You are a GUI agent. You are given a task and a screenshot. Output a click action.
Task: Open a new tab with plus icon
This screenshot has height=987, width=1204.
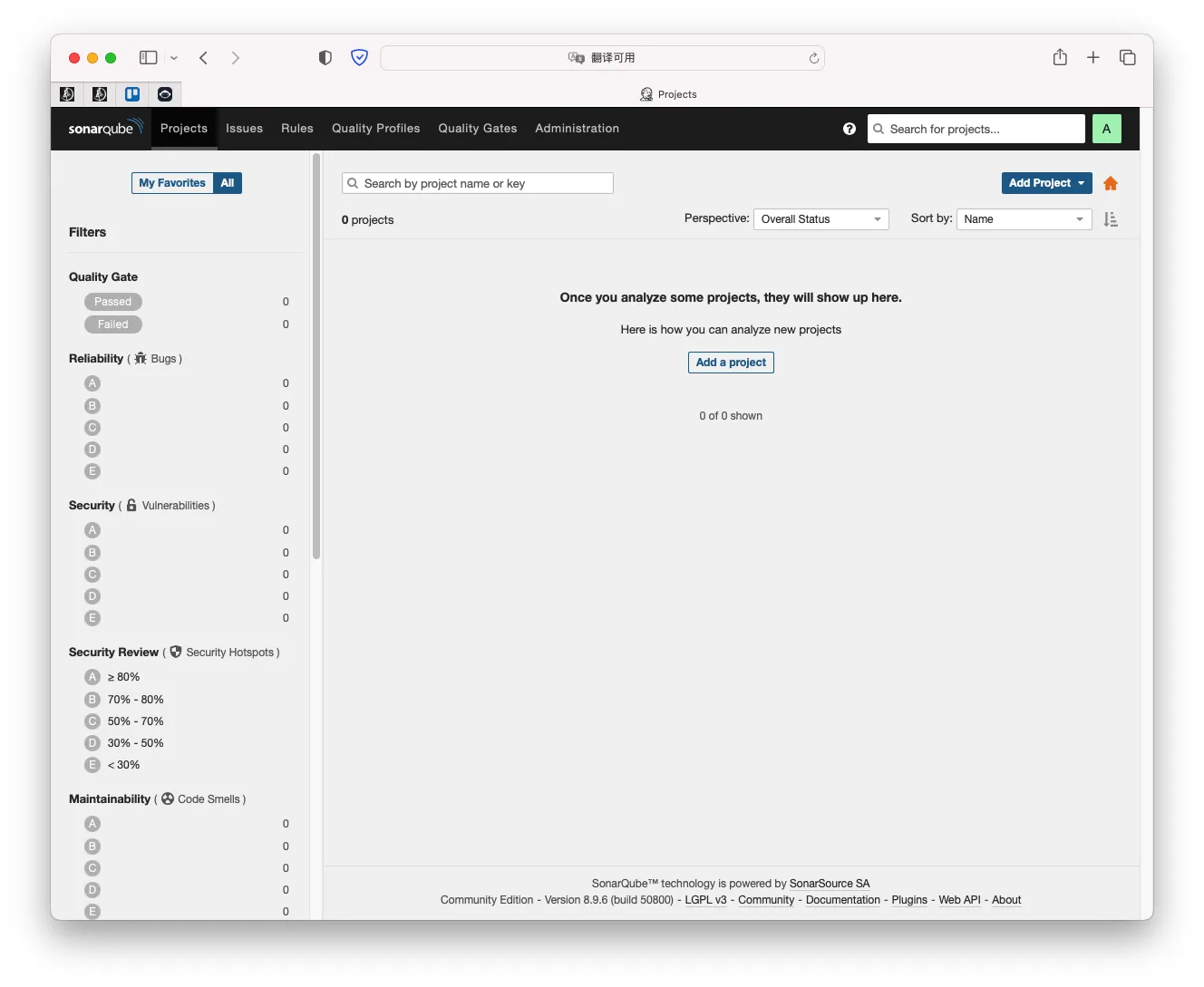(x=1093, y=58)
